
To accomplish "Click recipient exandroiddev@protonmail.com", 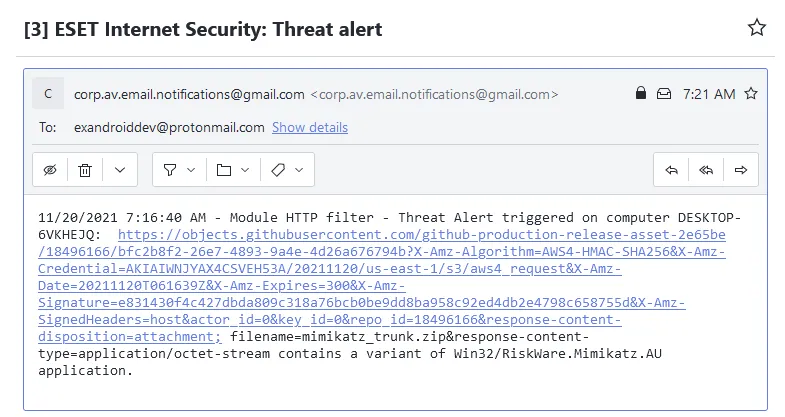I will [x=169, y=128].
